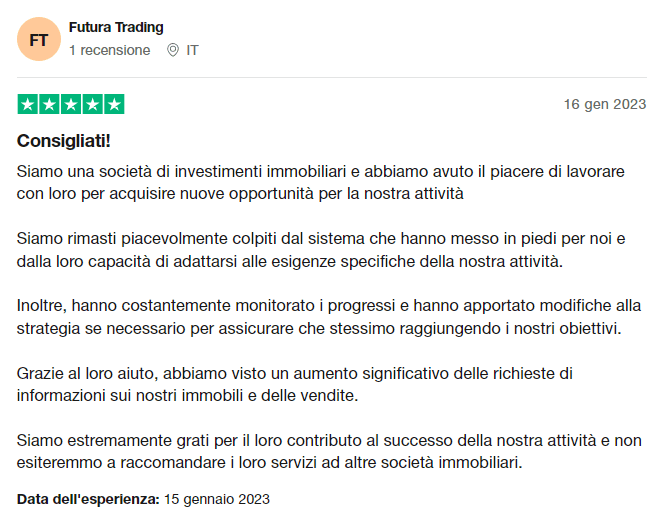Click the divider line below reviewer header
This screenshot has height=509, width=665.
click(x=332, y=78)
